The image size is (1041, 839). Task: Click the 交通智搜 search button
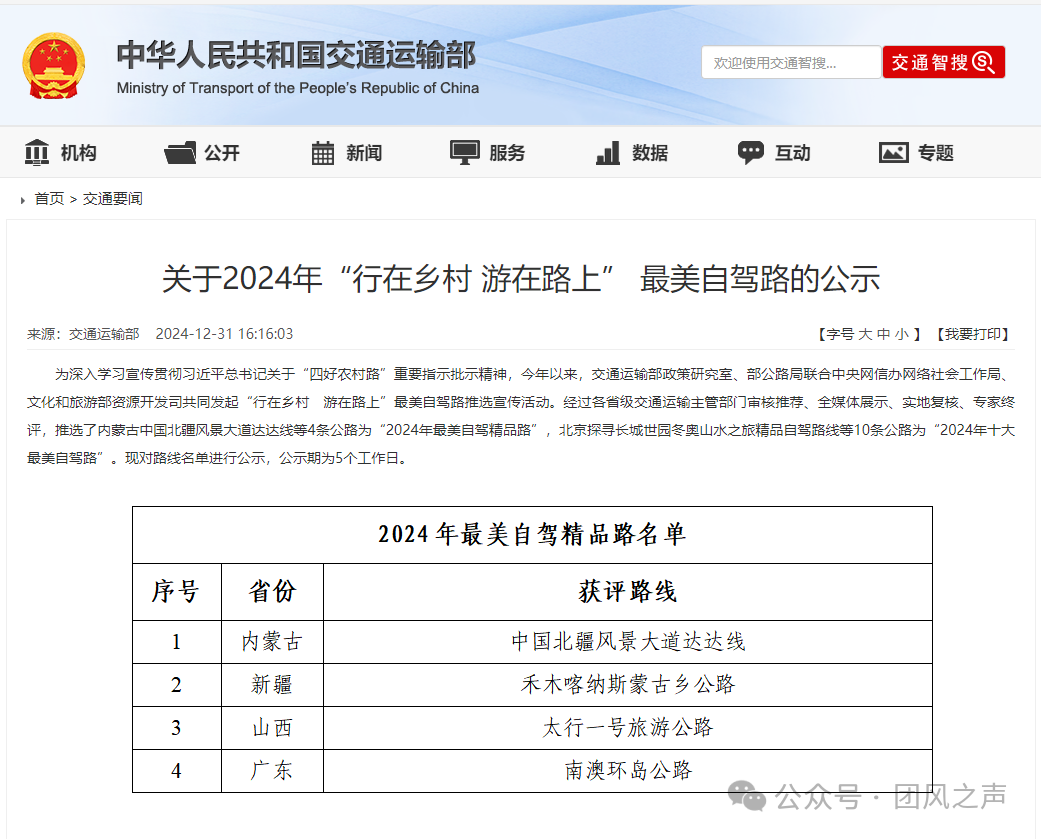pyautogui.click(x=943, y=62)
